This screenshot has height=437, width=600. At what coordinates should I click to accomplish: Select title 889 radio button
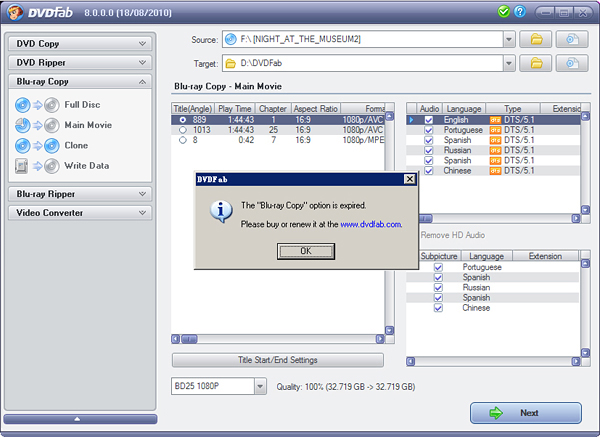coord(183,120)
